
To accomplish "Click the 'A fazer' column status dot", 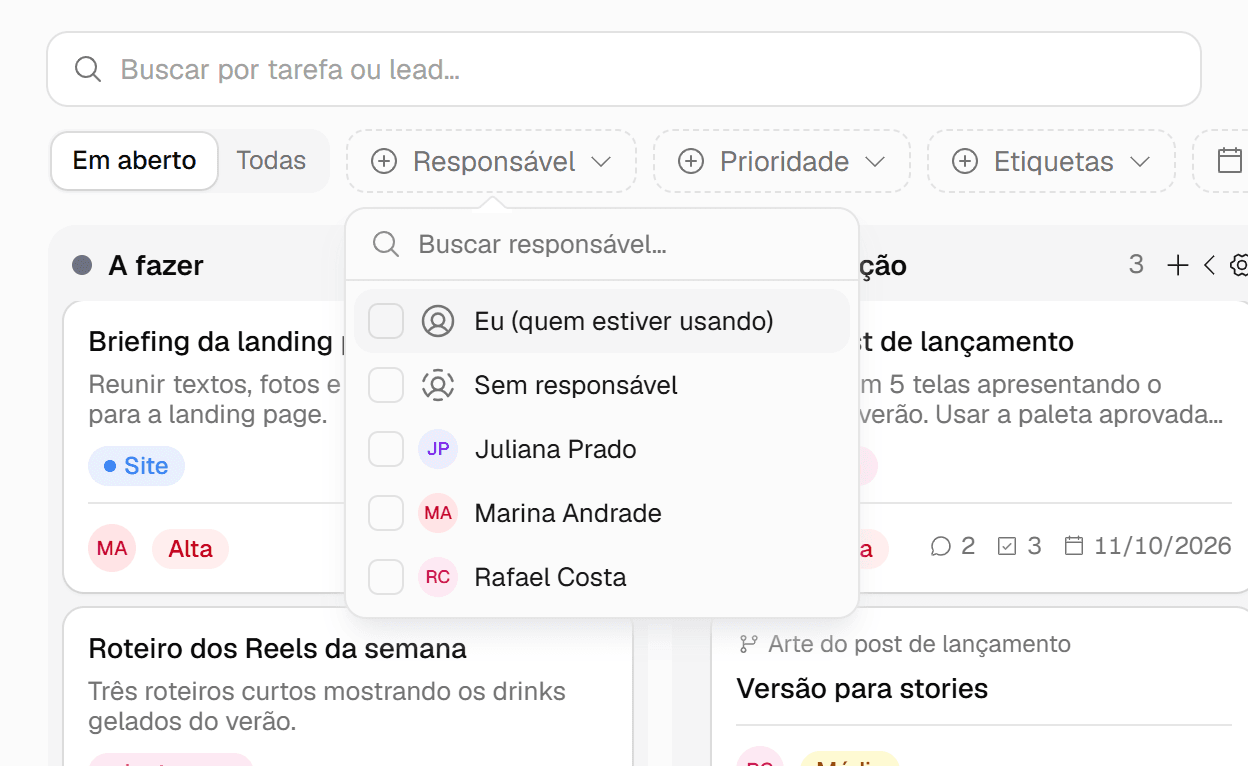I will pos(82,265).
